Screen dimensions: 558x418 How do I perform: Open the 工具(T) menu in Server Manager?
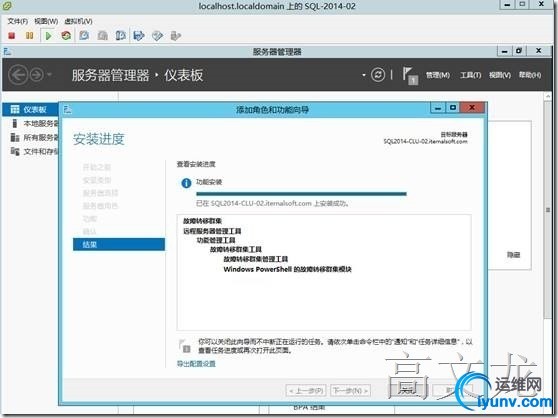pos(470,75)
